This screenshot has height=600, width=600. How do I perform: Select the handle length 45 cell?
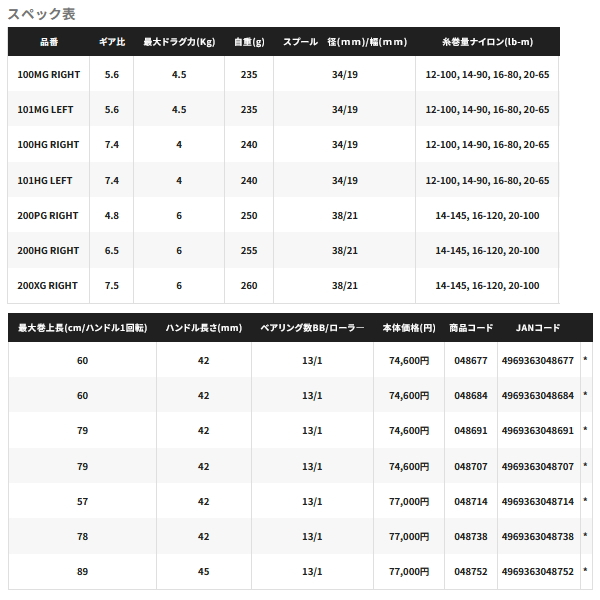[x=204, y=571]
